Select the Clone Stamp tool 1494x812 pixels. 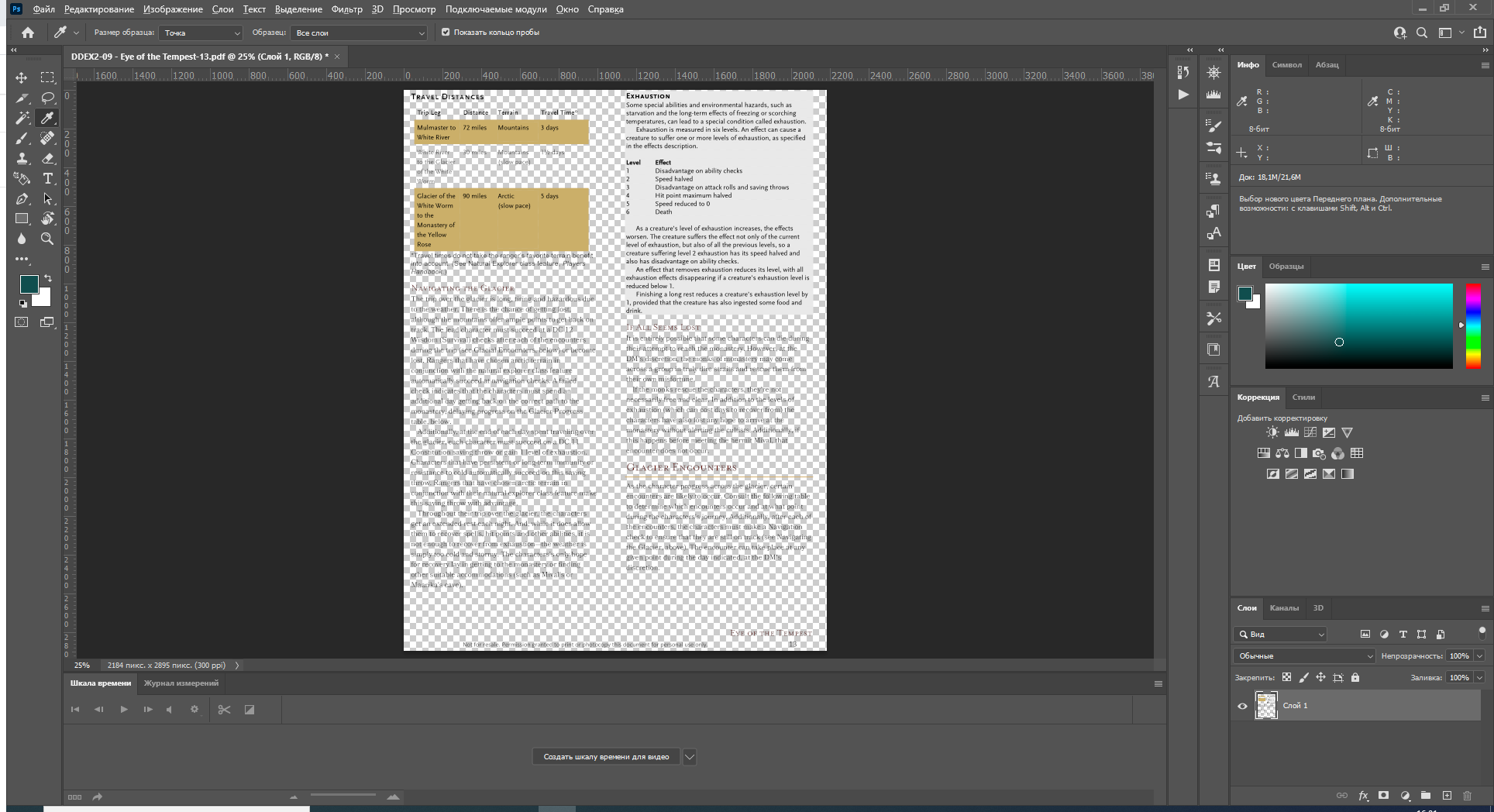[22, 158]
